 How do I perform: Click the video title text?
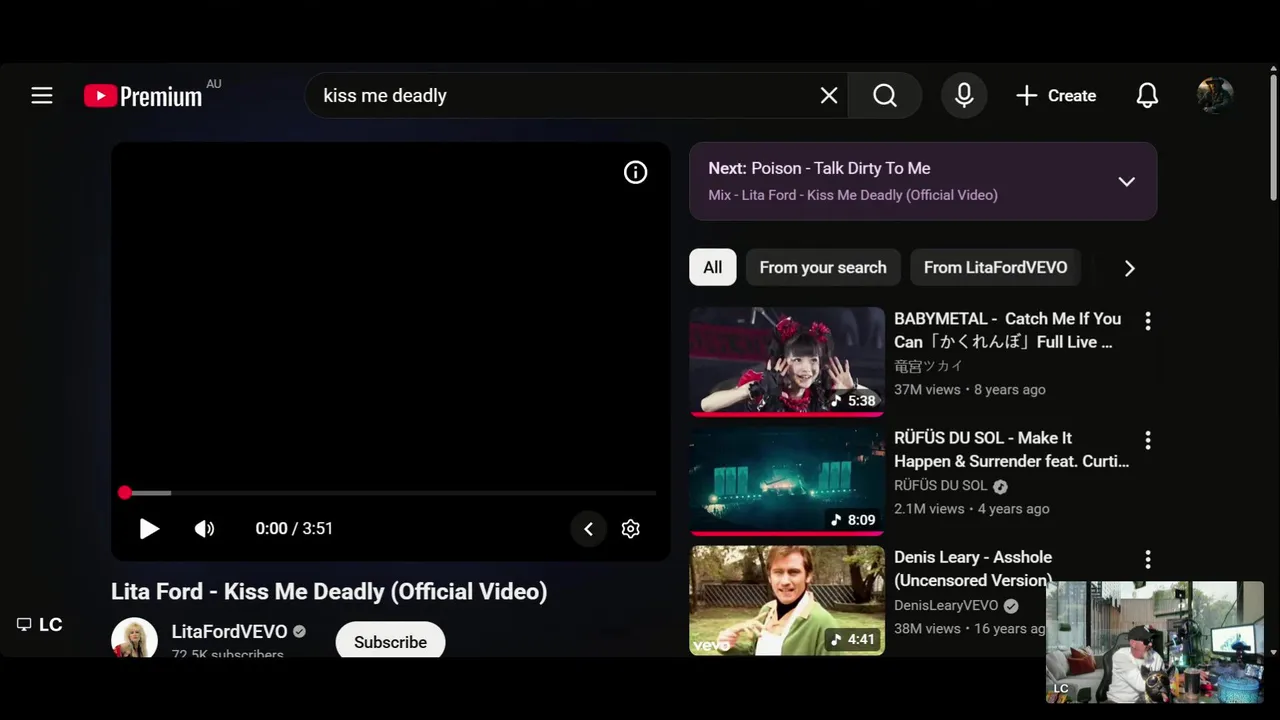pos(329,592)
